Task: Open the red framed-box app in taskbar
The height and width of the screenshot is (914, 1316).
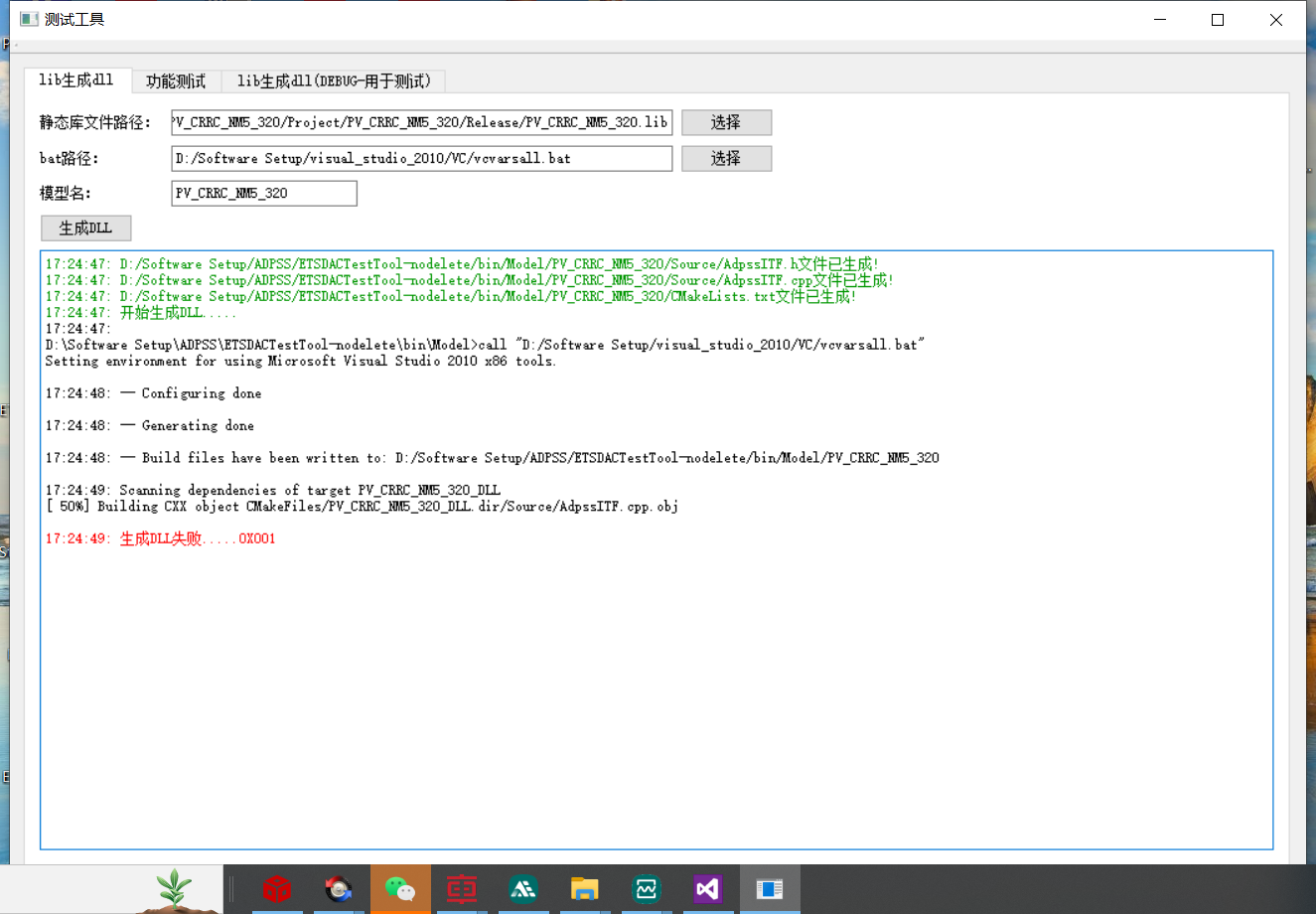Action: coord(462,889)
